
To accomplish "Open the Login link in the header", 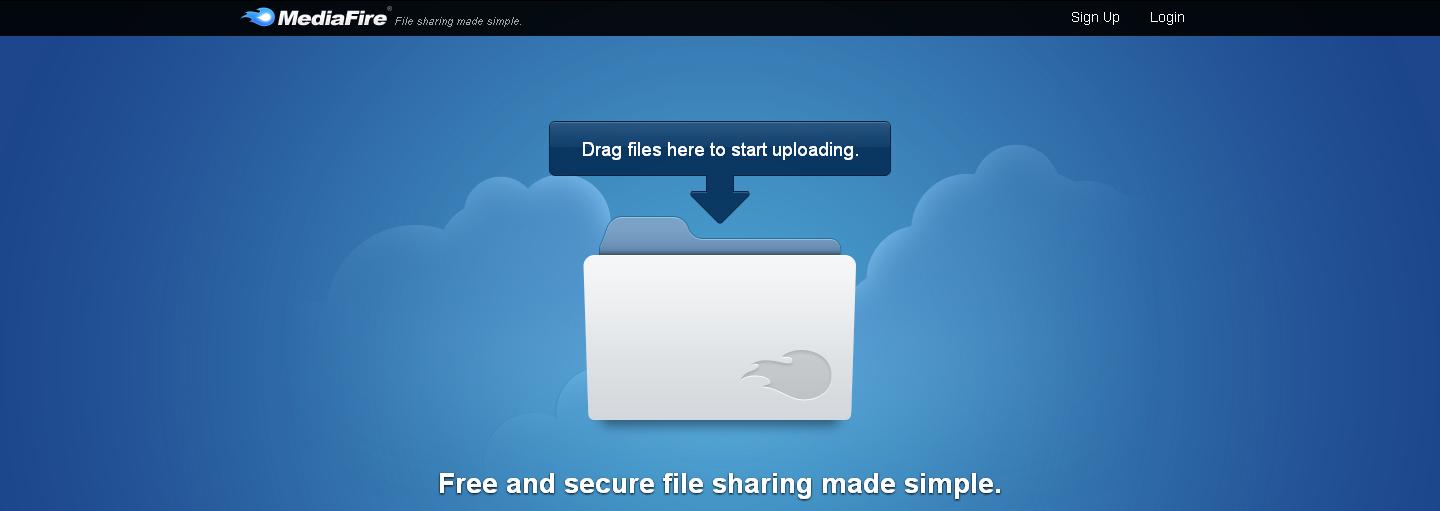I will [x=1167, y=17].
